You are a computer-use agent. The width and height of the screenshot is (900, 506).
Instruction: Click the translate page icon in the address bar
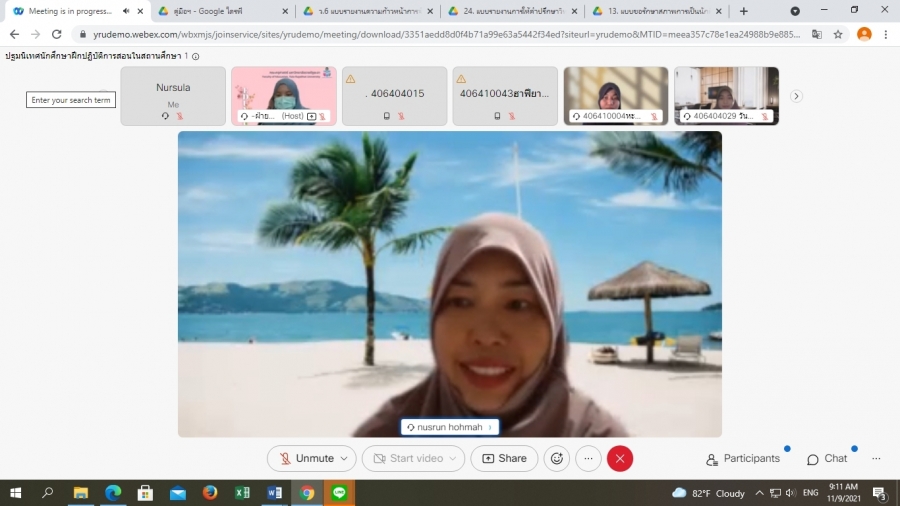click(817, 33)
